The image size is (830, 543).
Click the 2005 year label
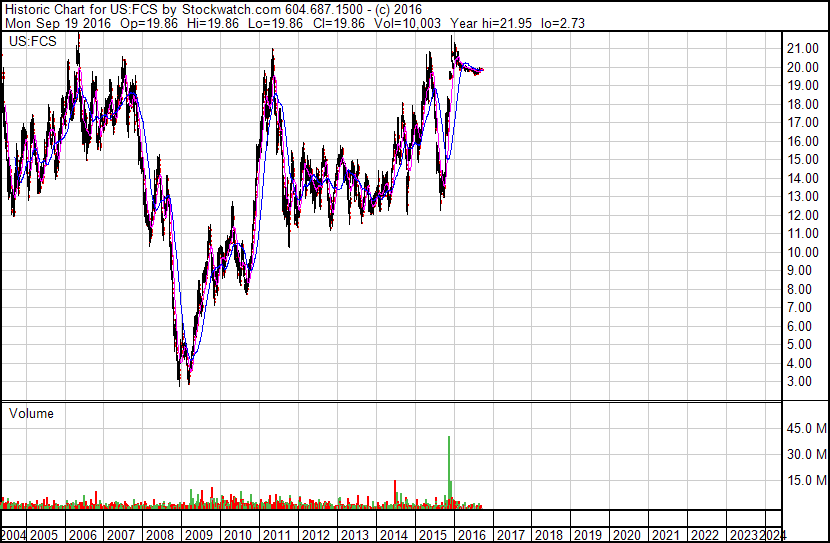coord(43,535)
